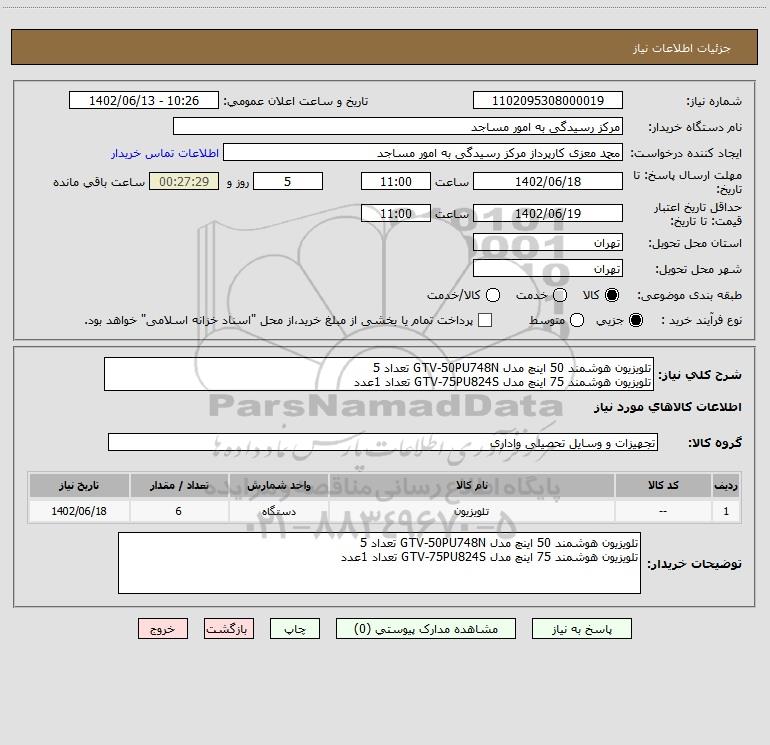Click ردیف column header

tap(726, 485)
